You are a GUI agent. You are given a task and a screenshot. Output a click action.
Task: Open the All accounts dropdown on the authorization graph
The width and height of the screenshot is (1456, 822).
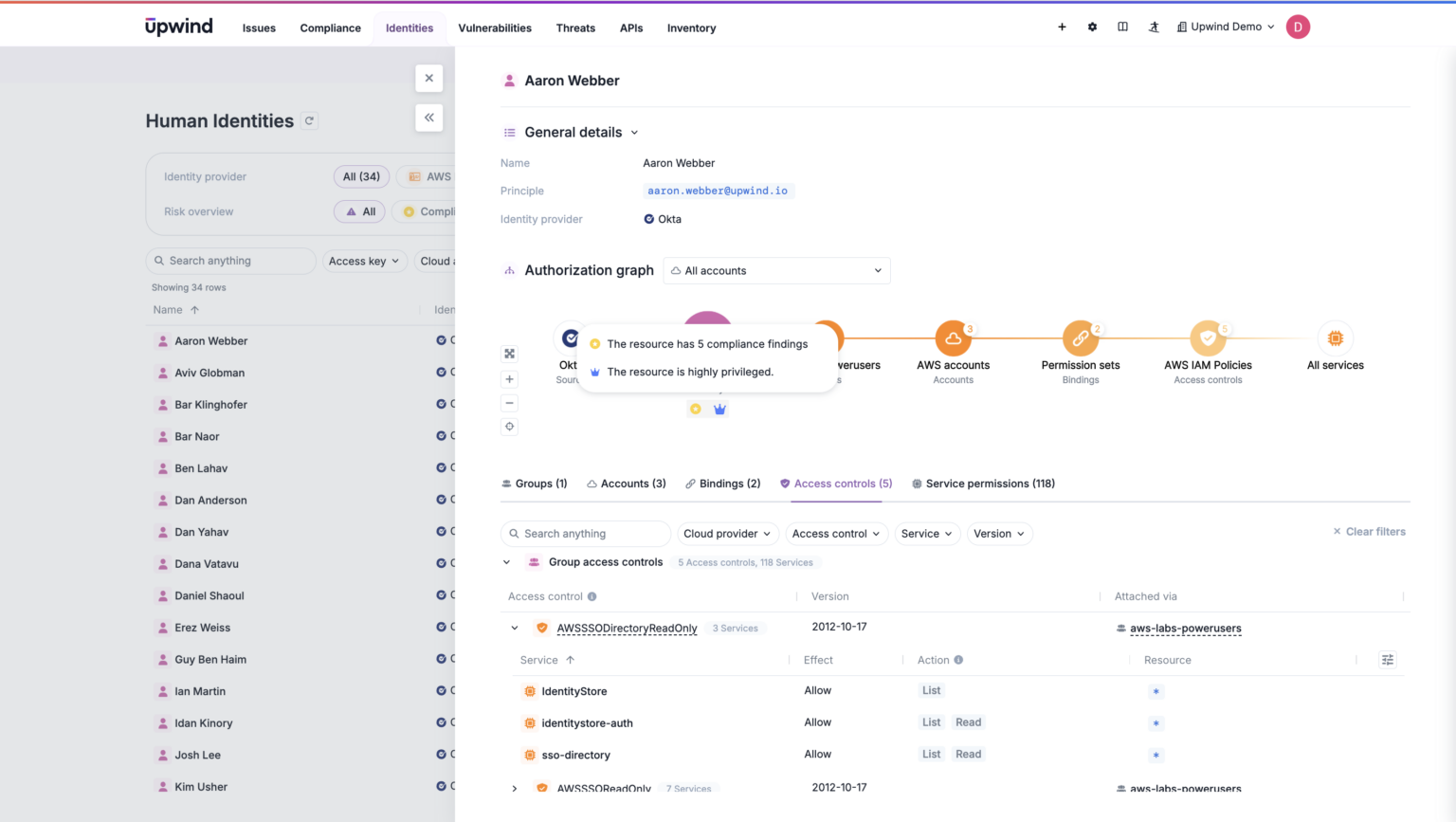pyautogui.click(x=776, y=270)
